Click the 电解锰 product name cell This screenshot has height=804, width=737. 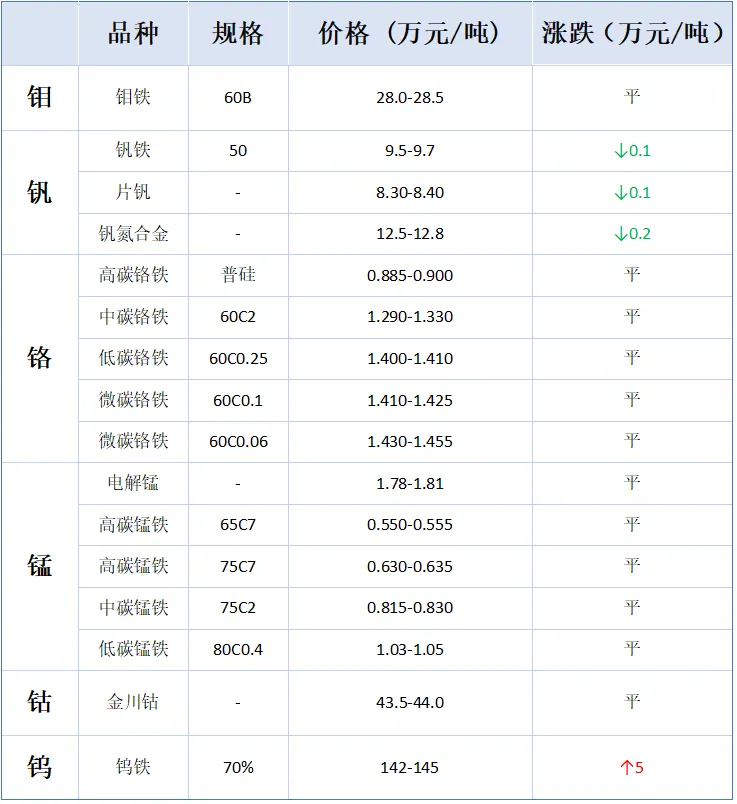pyautogui.click(x=133, y=483)
